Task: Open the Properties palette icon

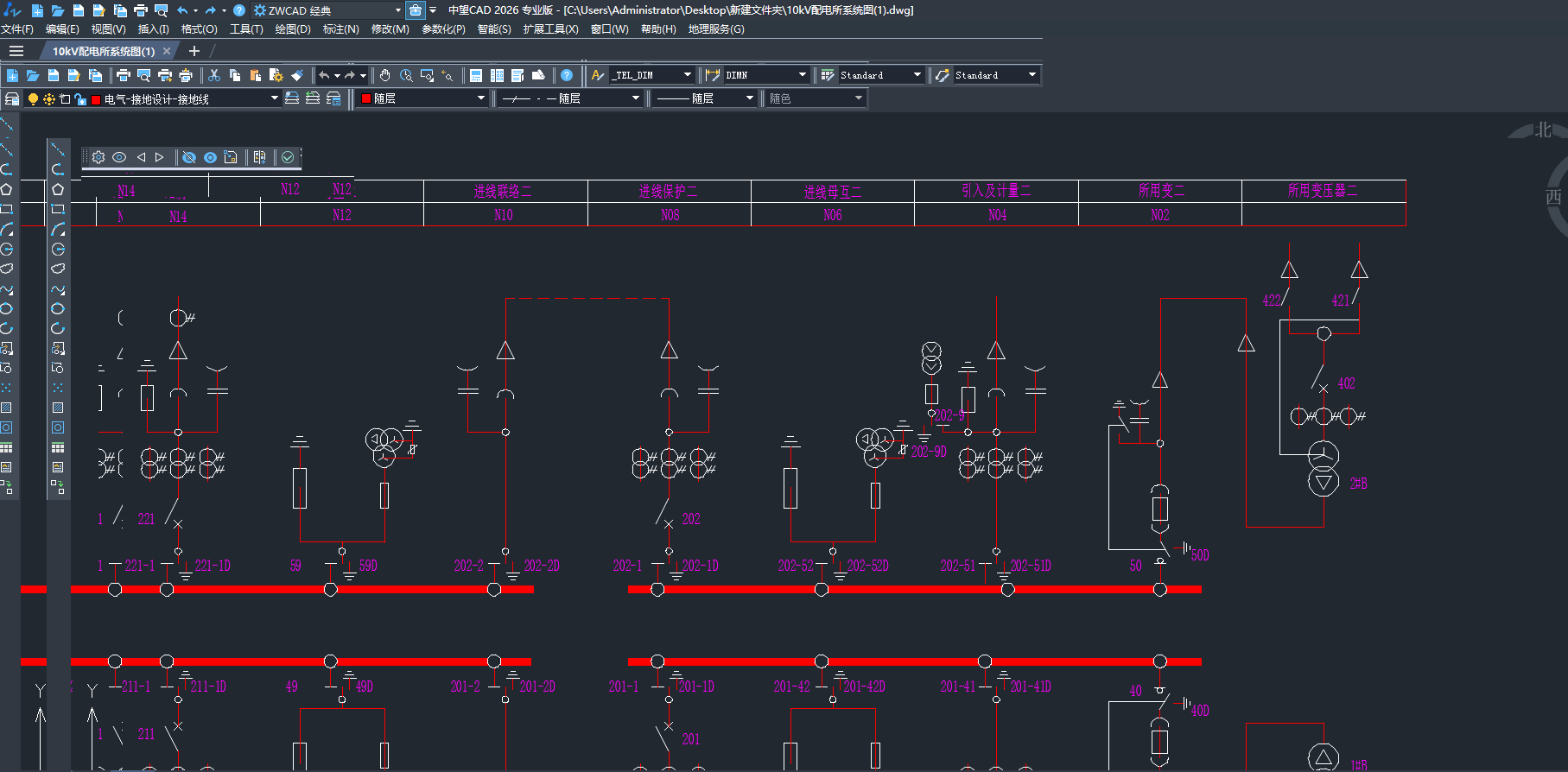Action: [x=476, y=75]
